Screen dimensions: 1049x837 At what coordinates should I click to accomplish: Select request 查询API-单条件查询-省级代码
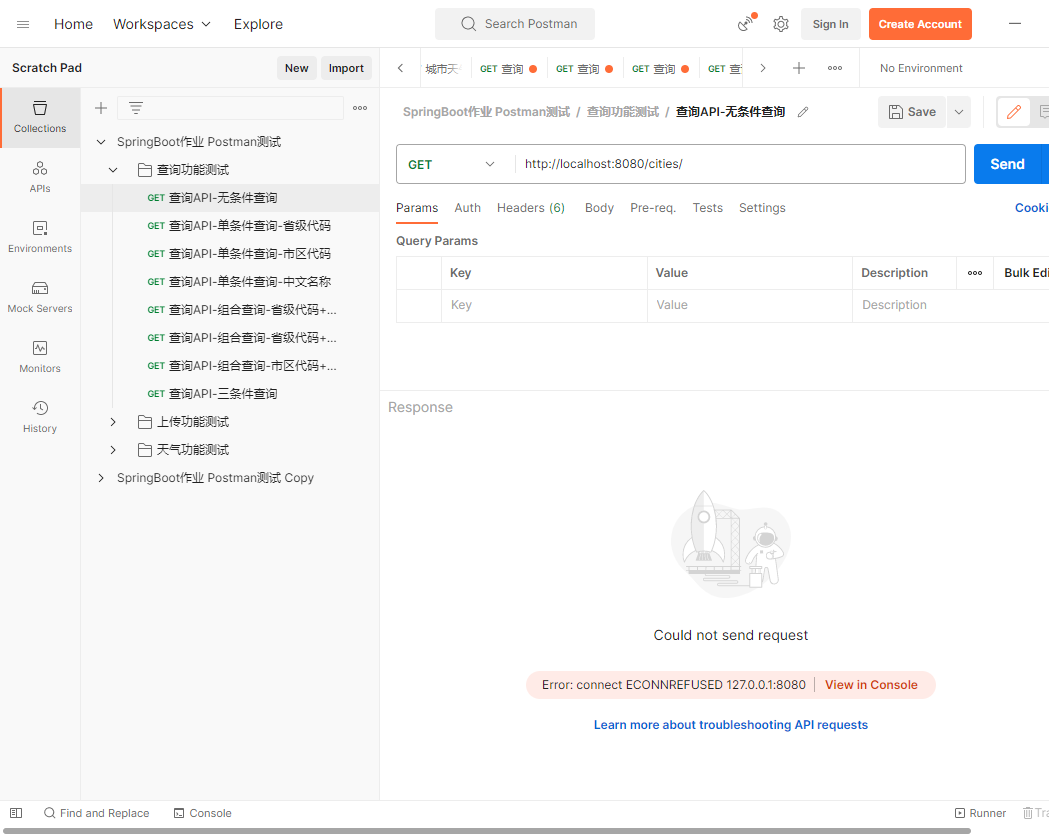[x=229, y=226]
